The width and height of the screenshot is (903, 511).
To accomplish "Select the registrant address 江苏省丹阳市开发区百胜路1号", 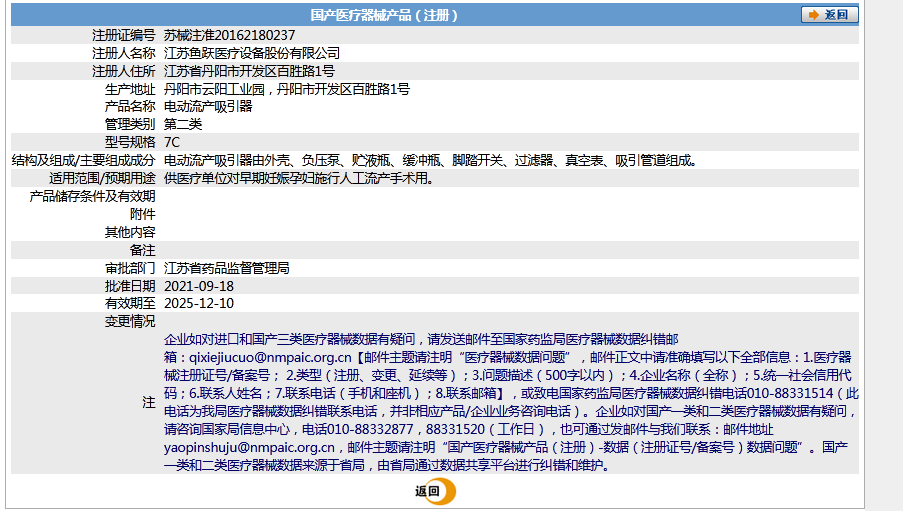I will click(x=249, y=71).
